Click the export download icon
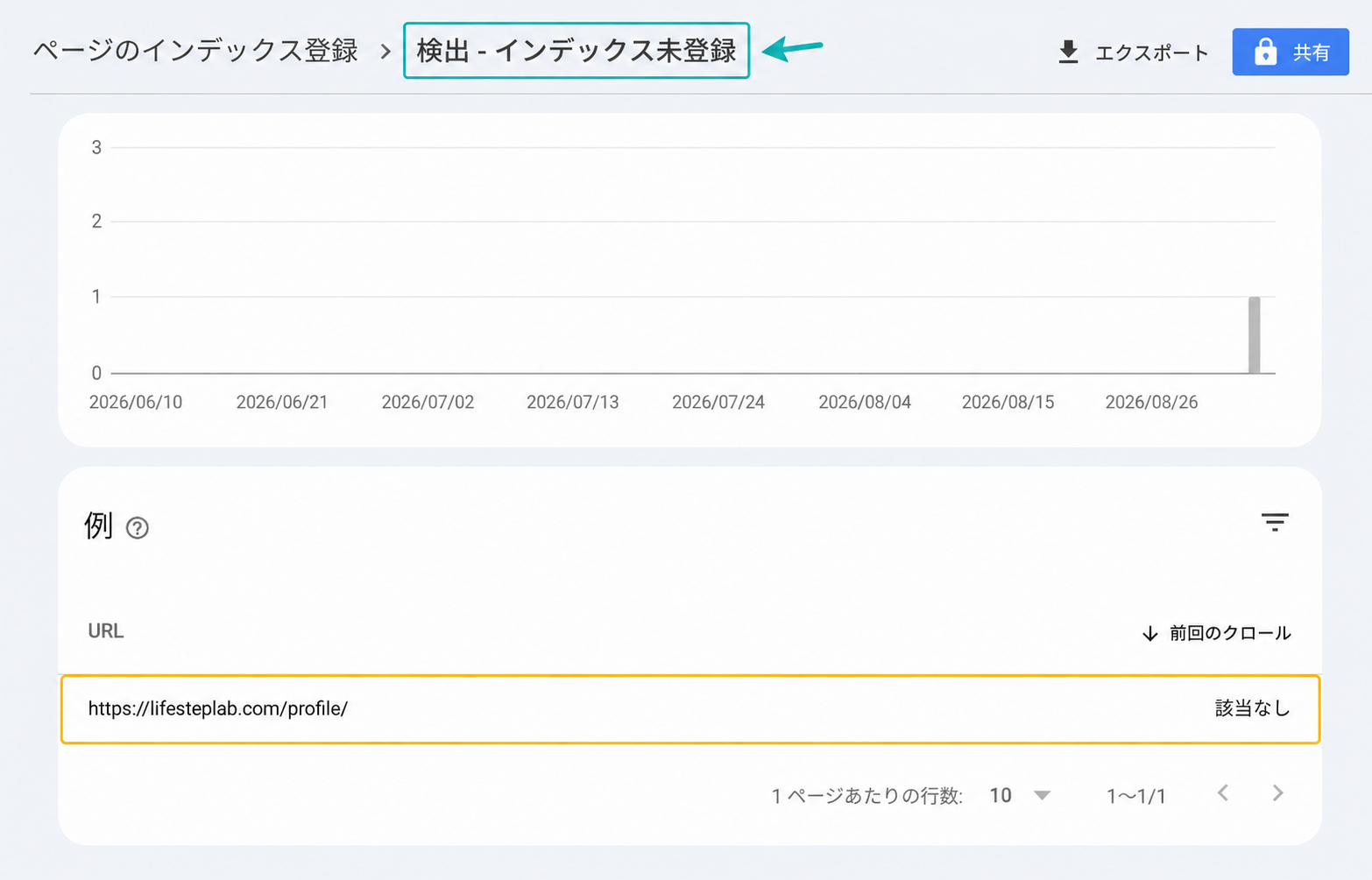 pyautogui.click(x=1068, y=53)
